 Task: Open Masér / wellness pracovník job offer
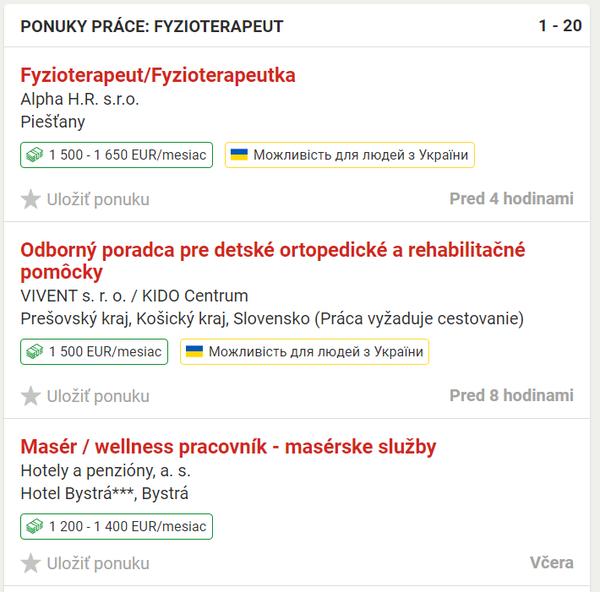[x=228, y=447]
